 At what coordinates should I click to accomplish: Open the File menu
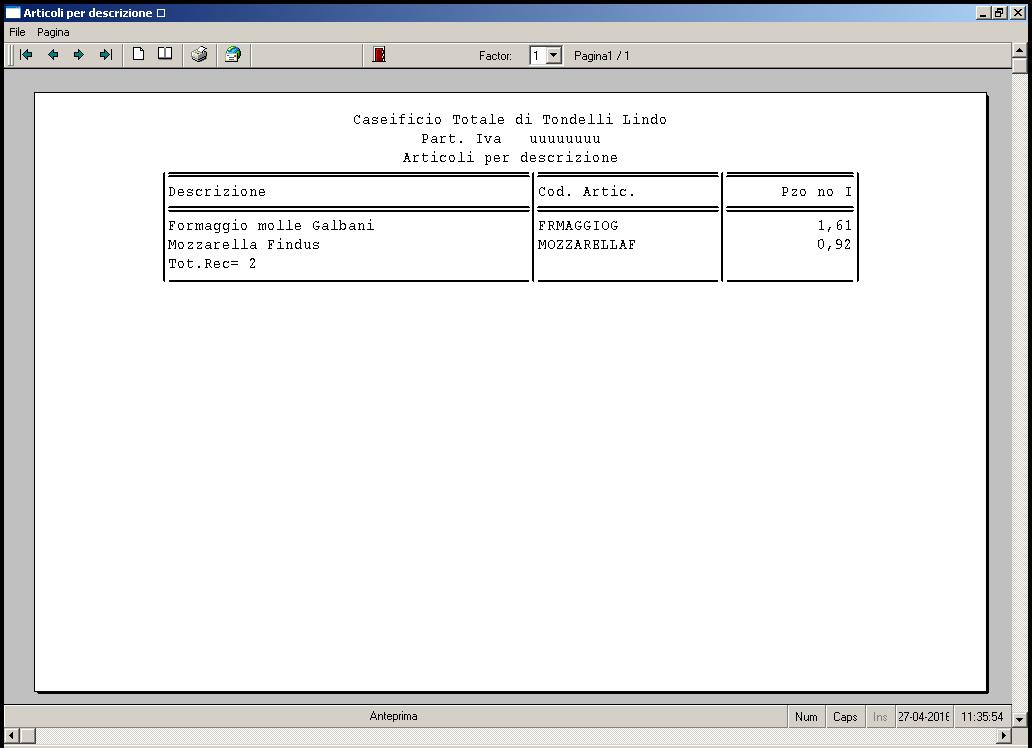click(x=17, y=32)
